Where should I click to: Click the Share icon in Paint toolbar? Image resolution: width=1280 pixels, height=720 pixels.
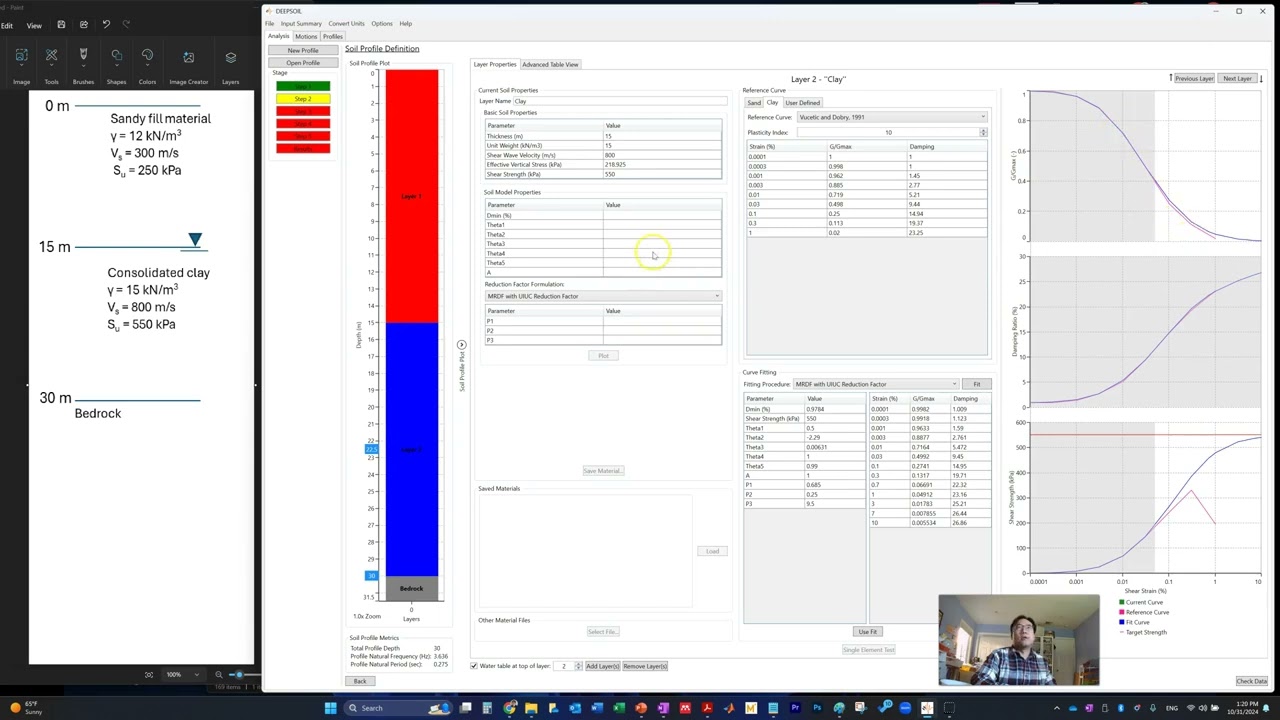point(83,25)
